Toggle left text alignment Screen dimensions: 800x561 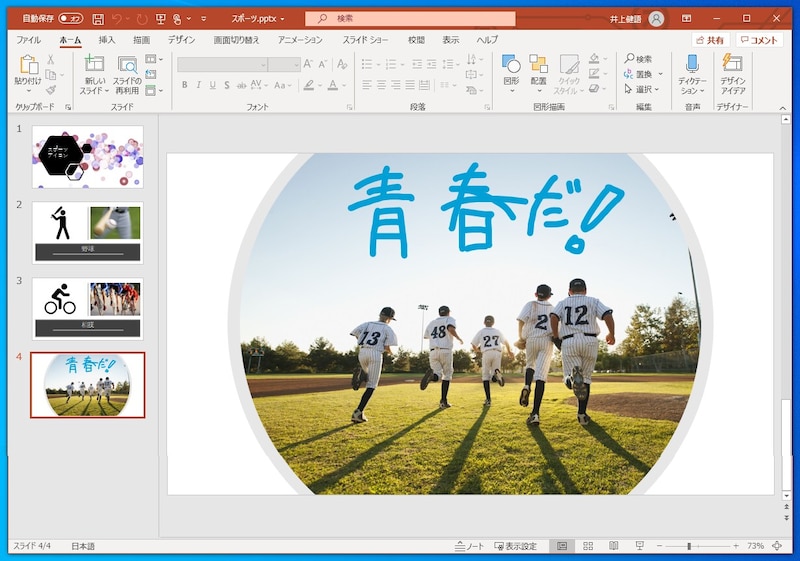click(x=367, y=85)
